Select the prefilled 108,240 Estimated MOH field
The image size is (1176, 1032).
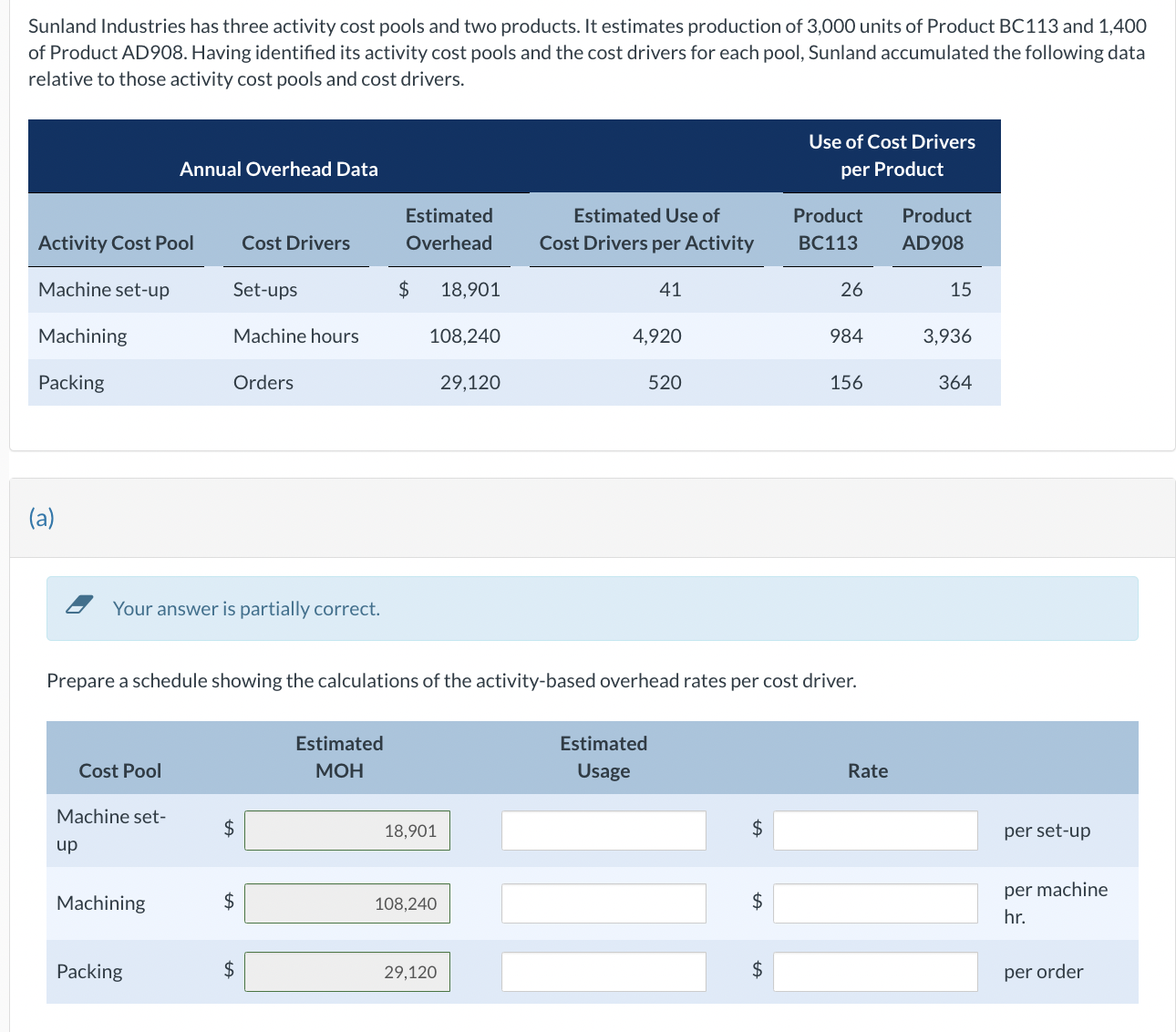coord(346,903)
